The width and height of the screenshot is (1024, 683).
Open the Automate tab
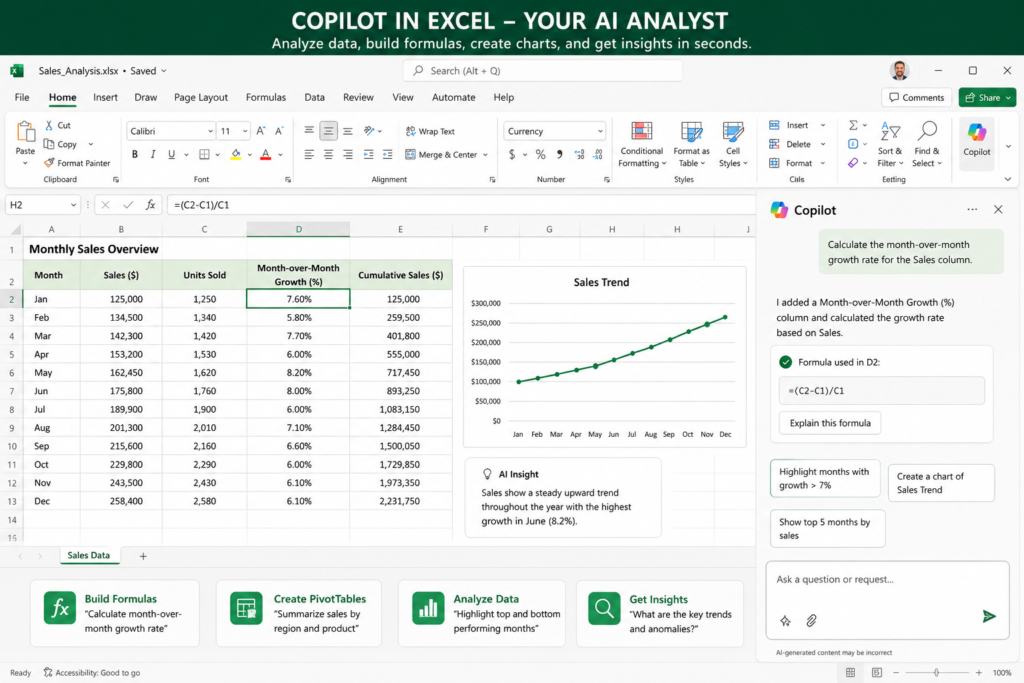pos(453,97)
